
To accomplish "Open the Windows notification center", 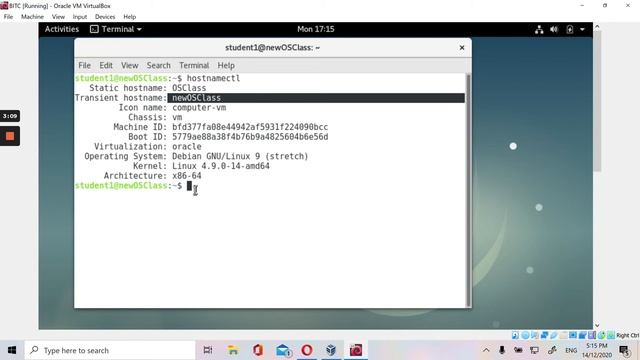I will tap(624, 350).
